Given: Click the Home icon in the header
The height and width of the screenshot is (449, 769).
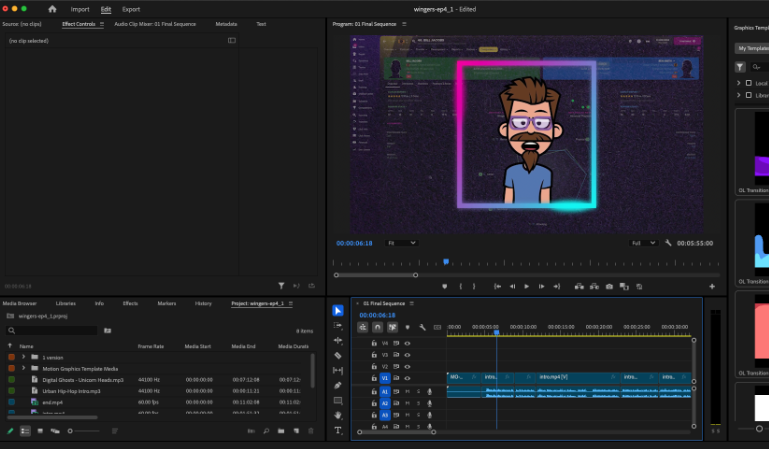Looking at the screenshot, I should tap(53, 9).
